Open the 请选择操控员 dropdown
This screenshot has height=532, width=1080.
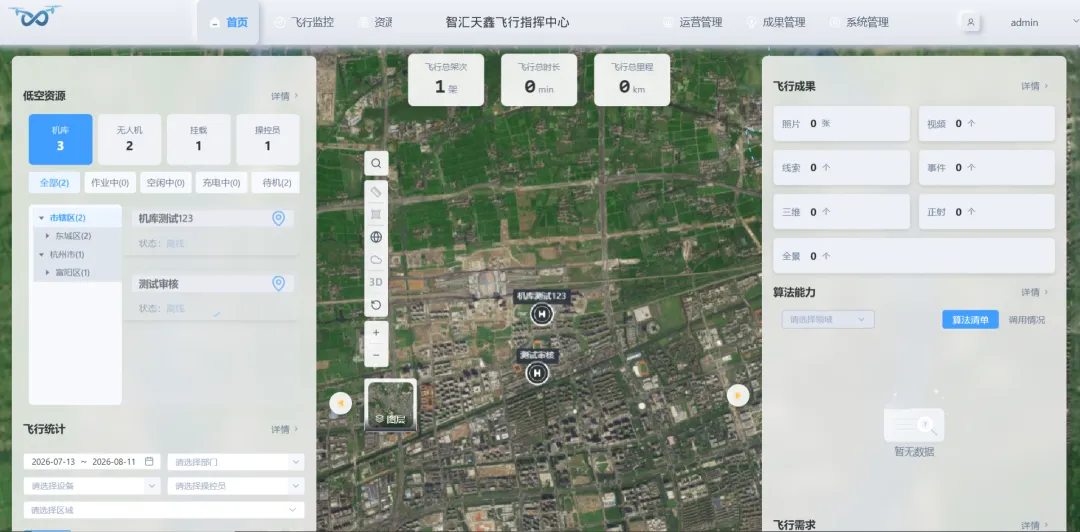pyautogui.click(x=236, y=486)
